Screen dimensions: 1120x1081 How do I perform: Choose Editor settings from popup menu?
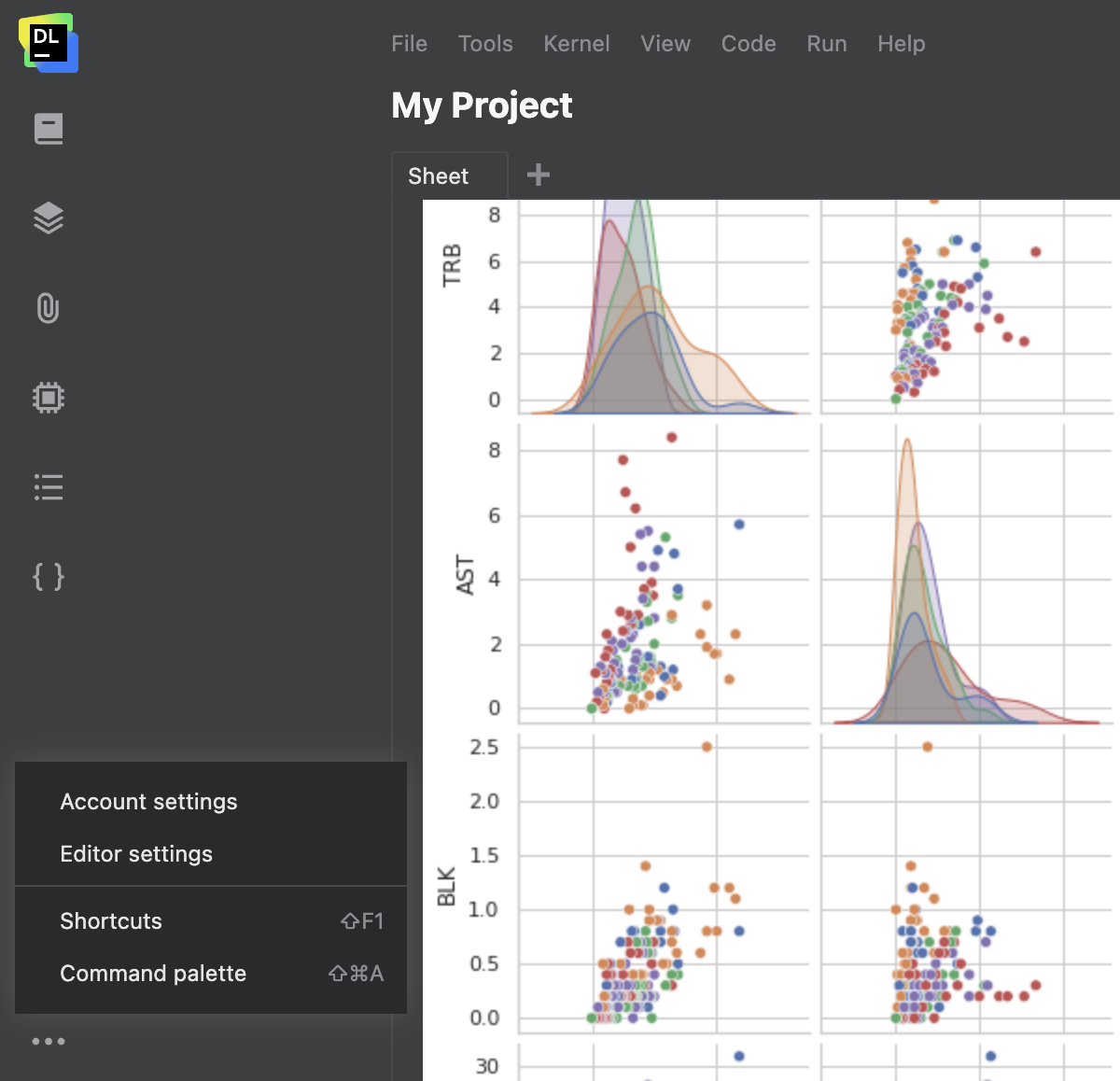(x=211, y=854)
